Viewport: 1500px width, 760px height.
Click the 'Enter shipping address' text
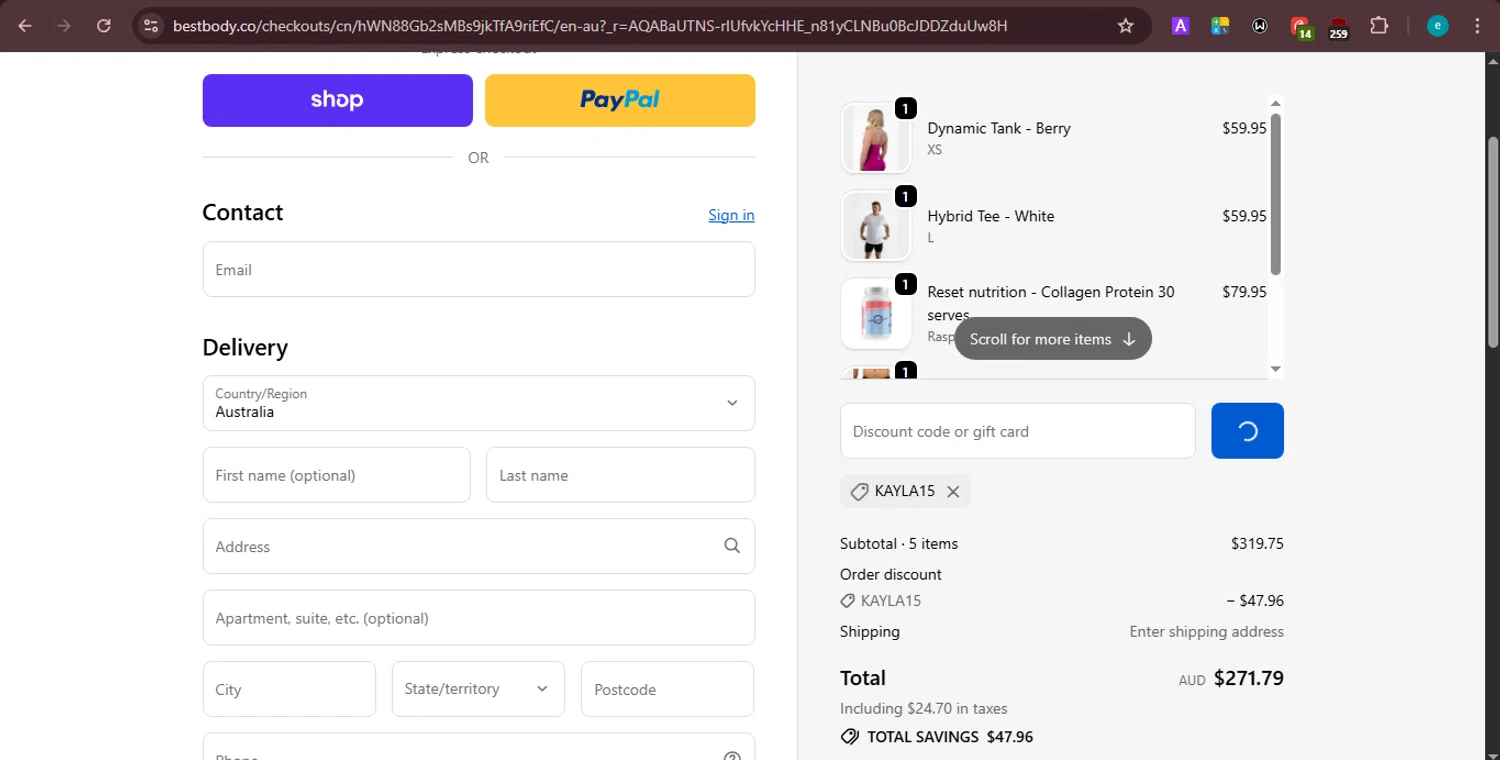click(x=1206, y=632)
